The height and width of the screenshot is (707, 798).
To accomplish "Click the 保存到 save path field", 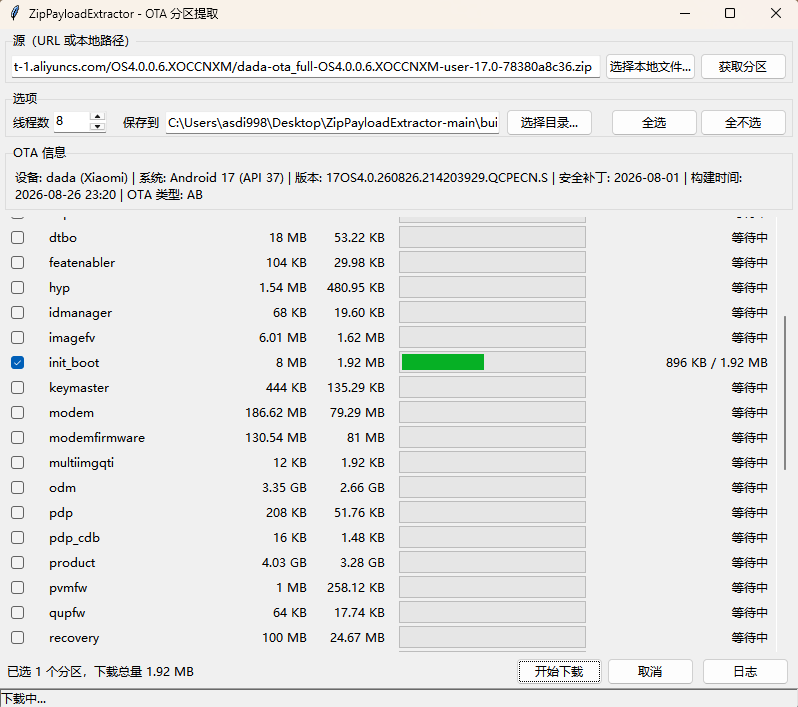I will coord(332,123).
